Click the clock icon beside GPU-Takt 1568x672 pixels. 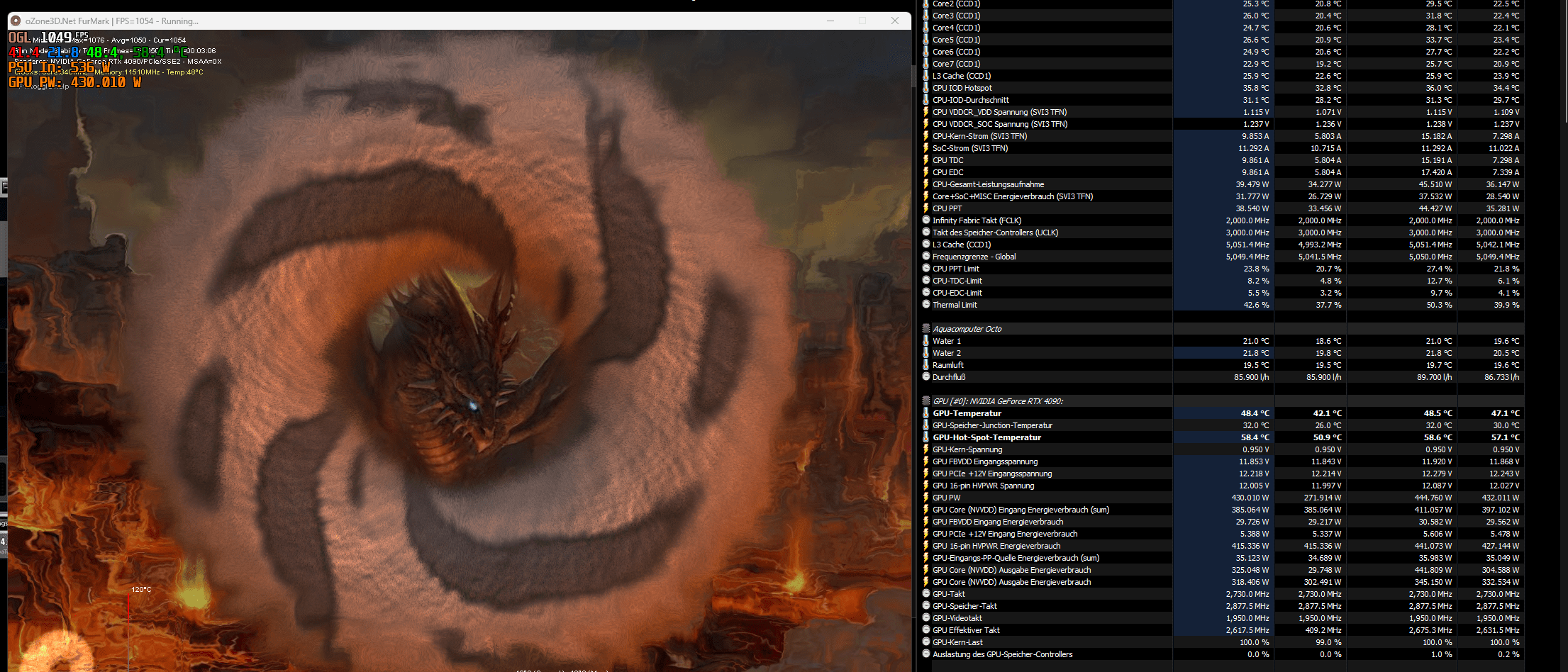point(925,594)
